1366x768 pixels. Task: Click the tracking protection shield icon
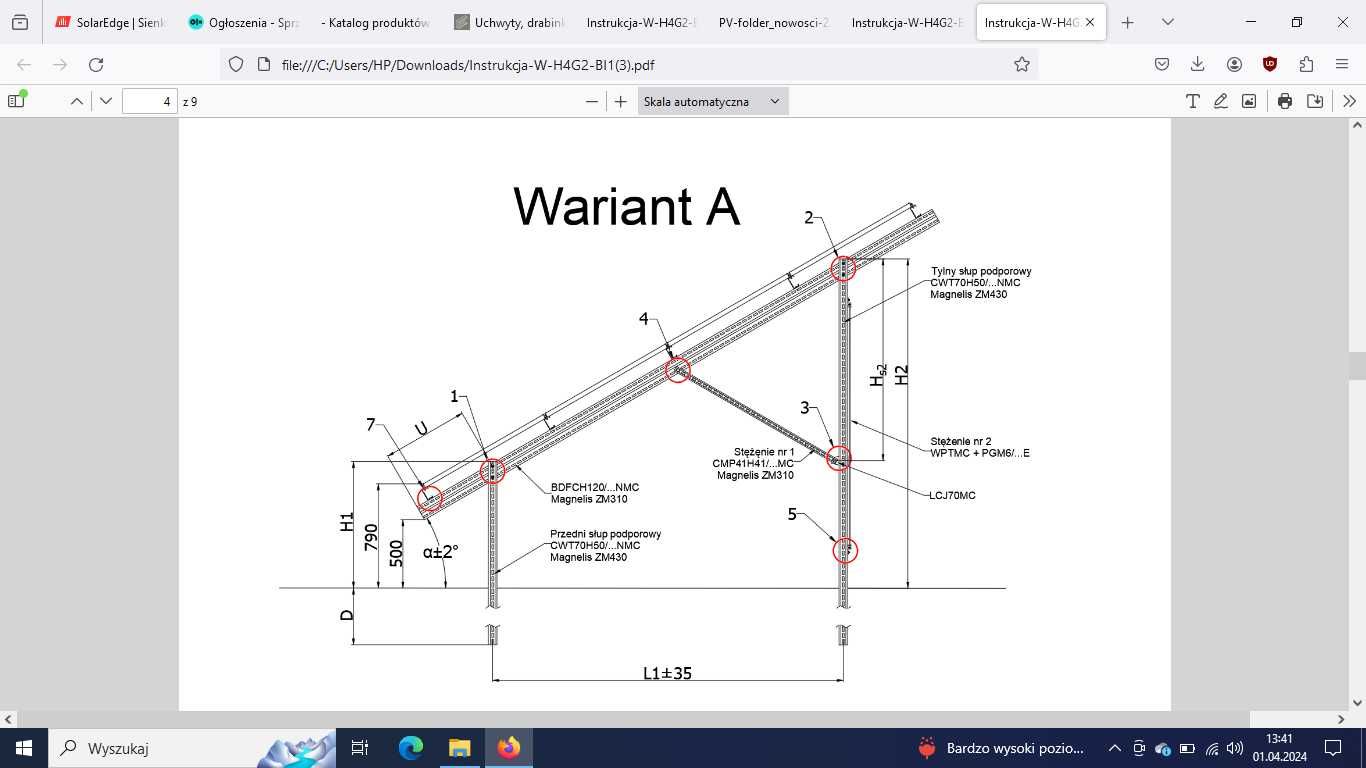pyautogui.click(x=236, y=64)
